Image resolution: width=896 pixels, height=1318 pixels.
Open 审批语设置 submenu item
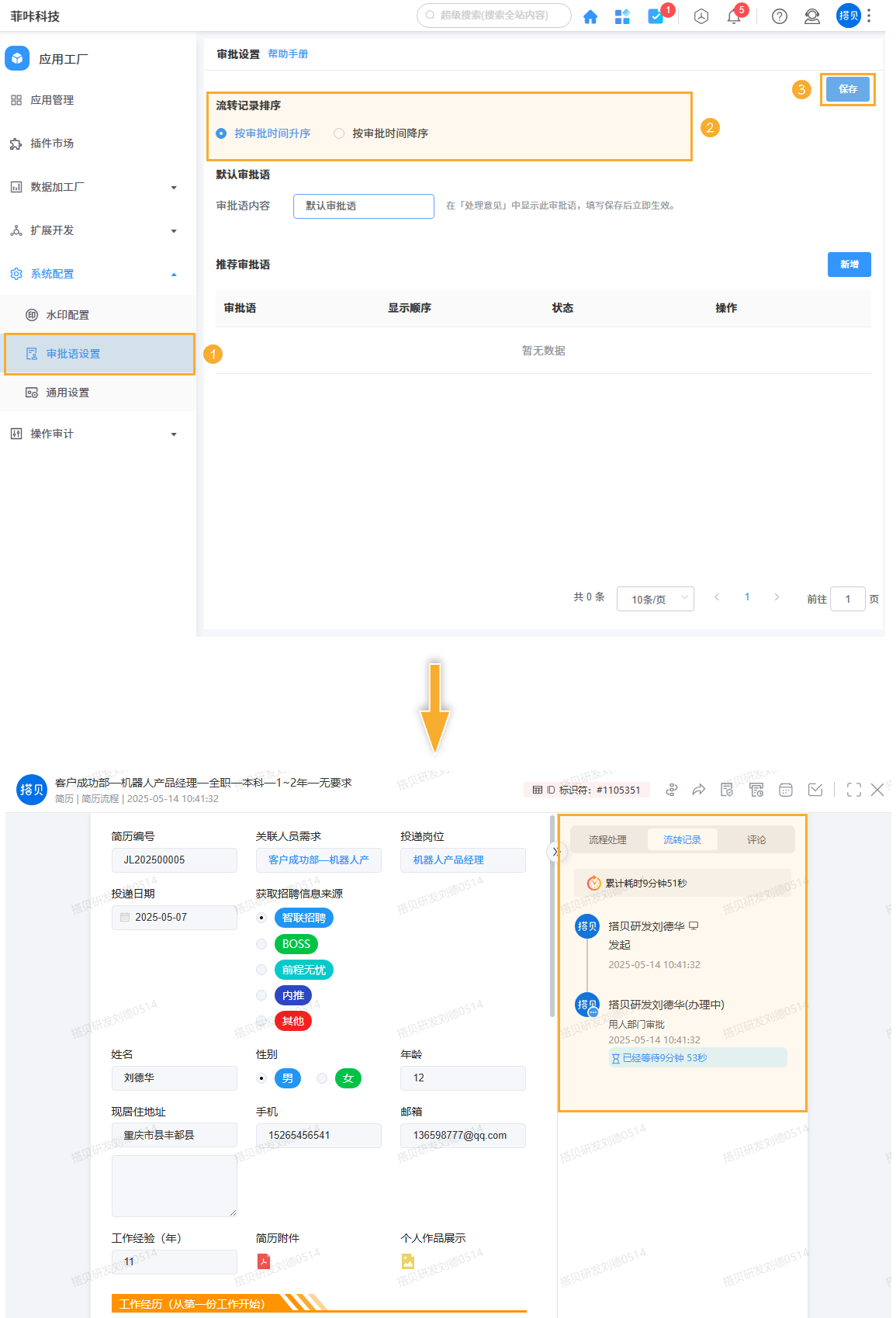[99, 354]
